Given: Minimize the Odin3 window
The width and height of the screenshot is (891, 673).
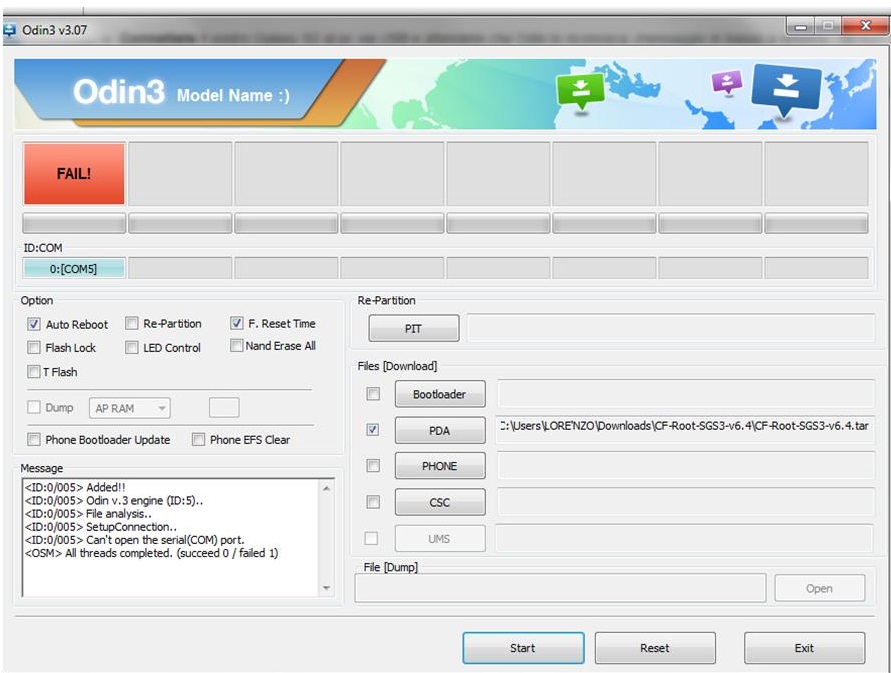Looking at the screenshot, I should pyautogui.click(x=801, y=26).
